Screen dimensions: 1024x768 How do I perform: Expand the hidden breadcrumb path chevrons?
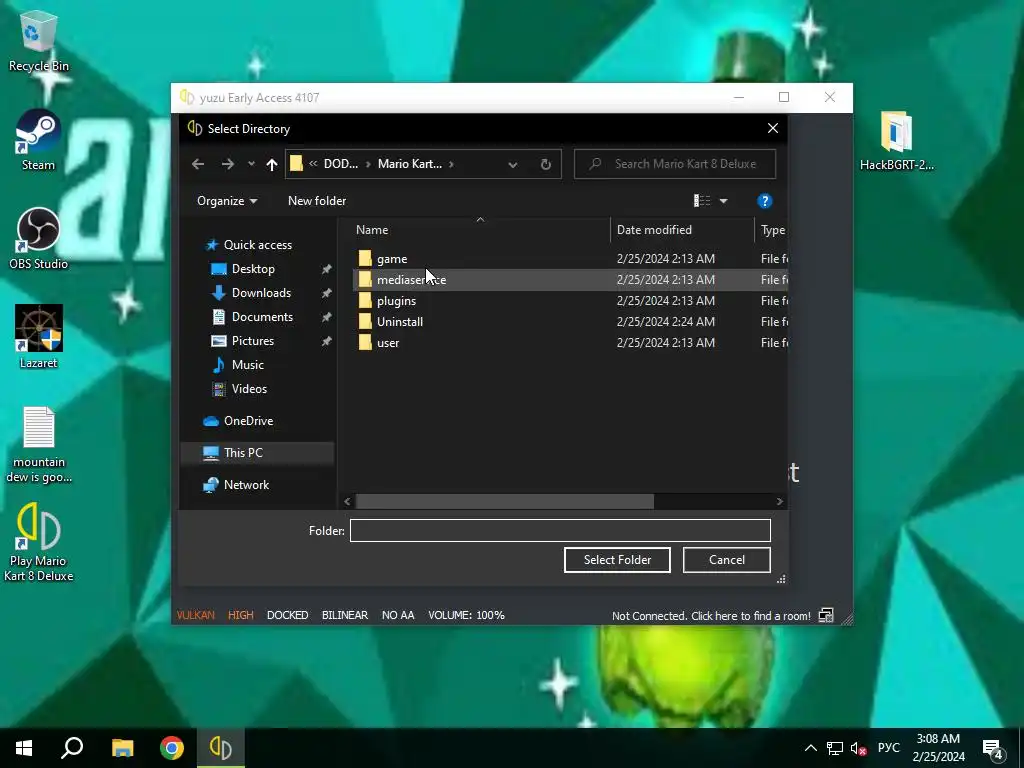(313, 164)
